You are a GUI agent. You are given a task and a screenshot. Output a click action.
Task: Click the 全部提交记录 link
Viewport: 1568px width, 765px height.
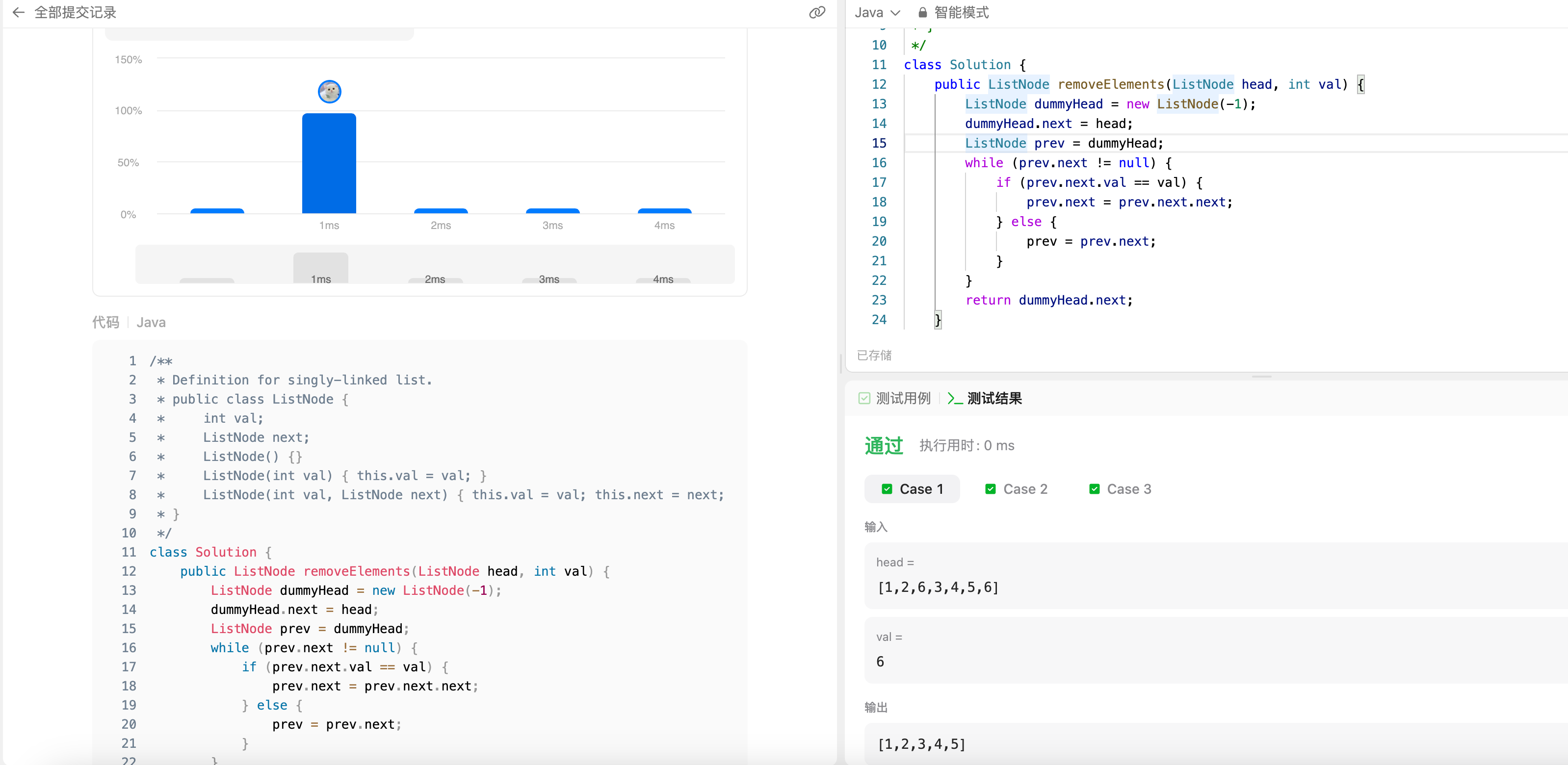(x=75, y=12)
